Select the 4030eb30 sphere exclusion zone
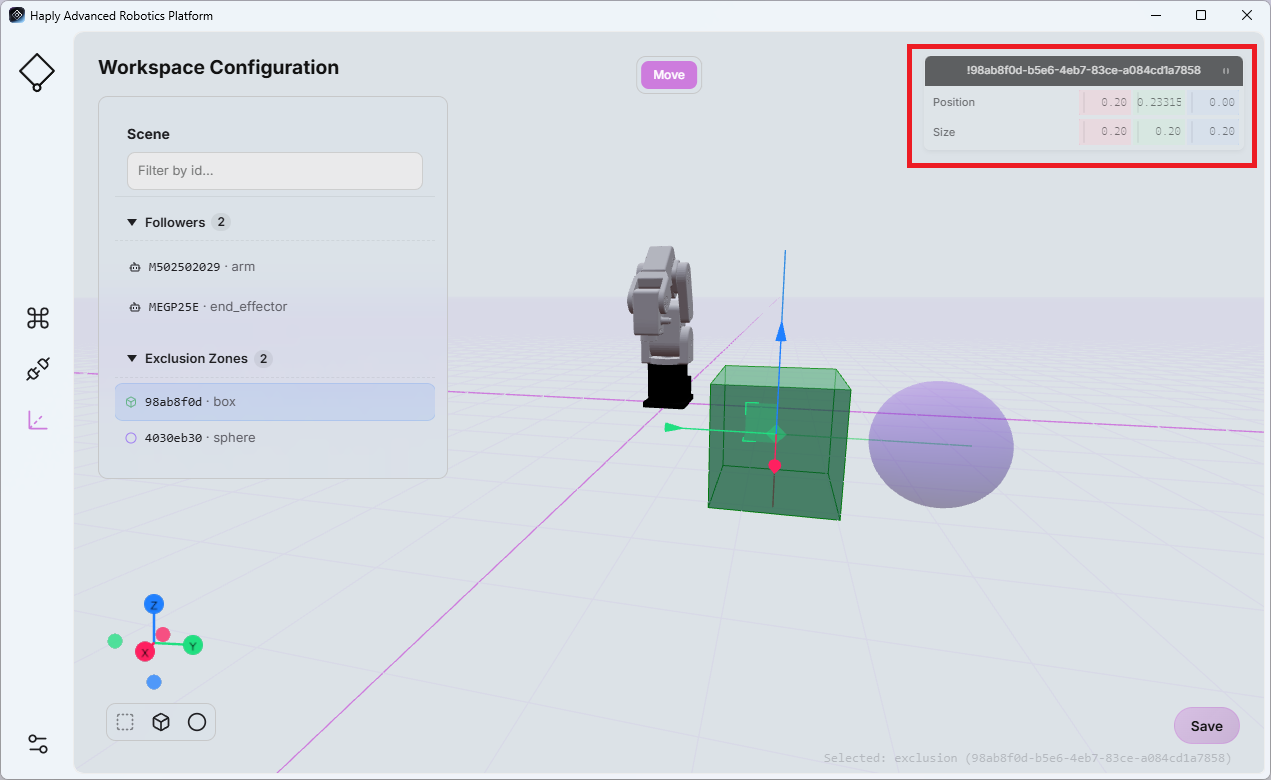This screenshot has height=780, width=1271. pos(275,438)
